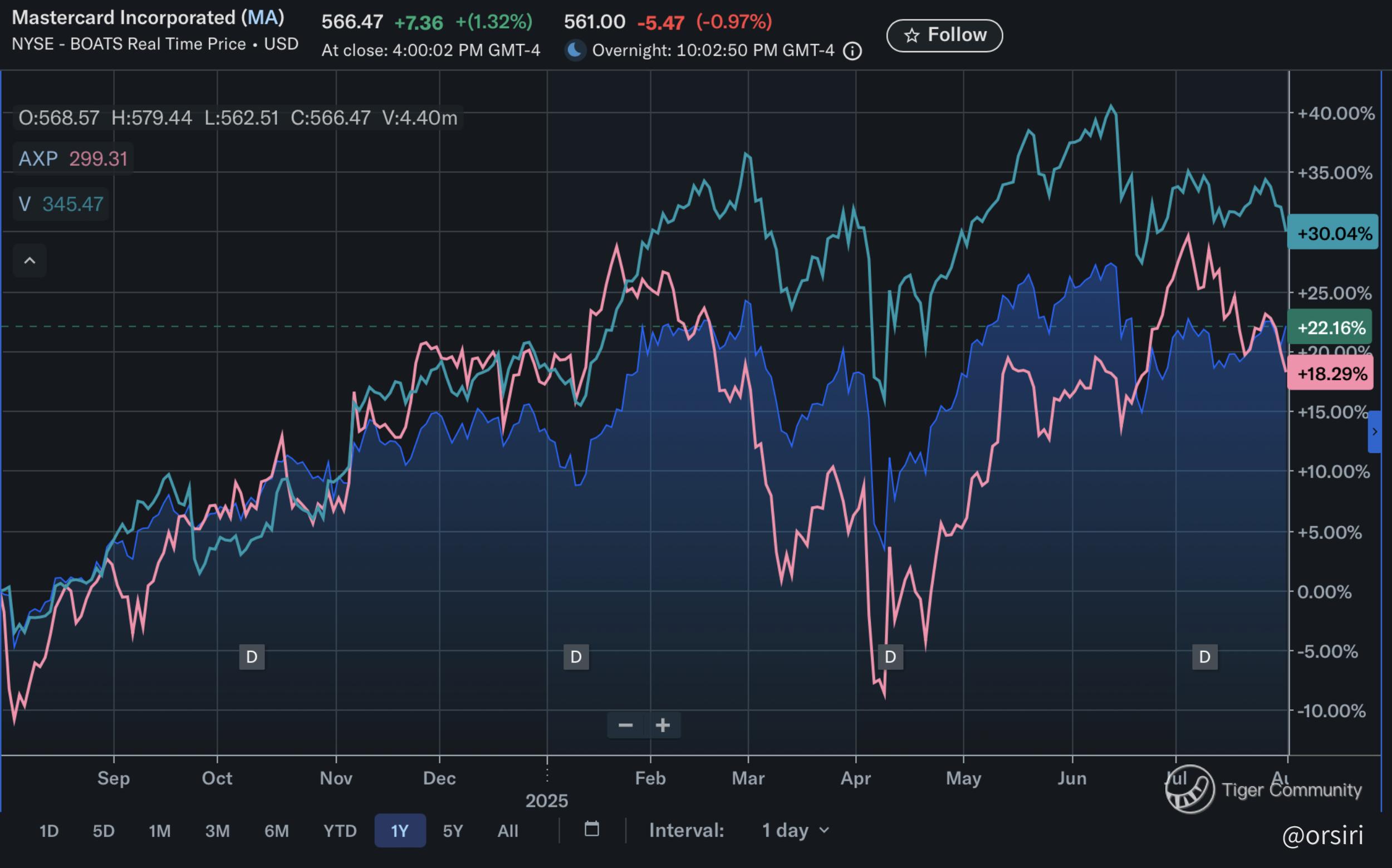Switch to the YTD range
This screenshot has width=1392, height=868.
[340, 831]
